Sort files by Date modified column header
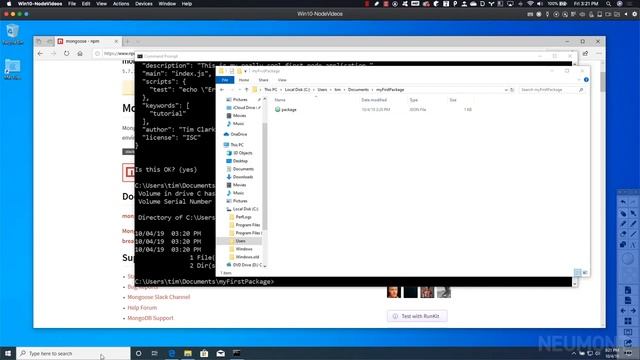 [374, 100]
